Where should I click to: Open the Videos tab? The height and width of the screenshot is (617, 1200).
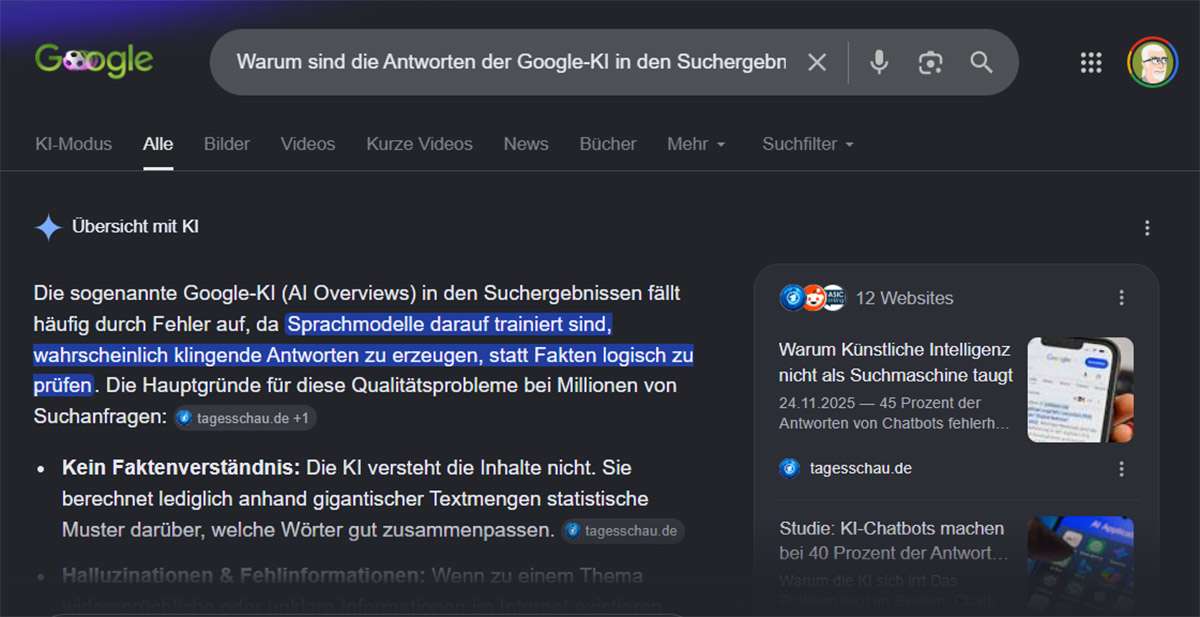[308, 144]
